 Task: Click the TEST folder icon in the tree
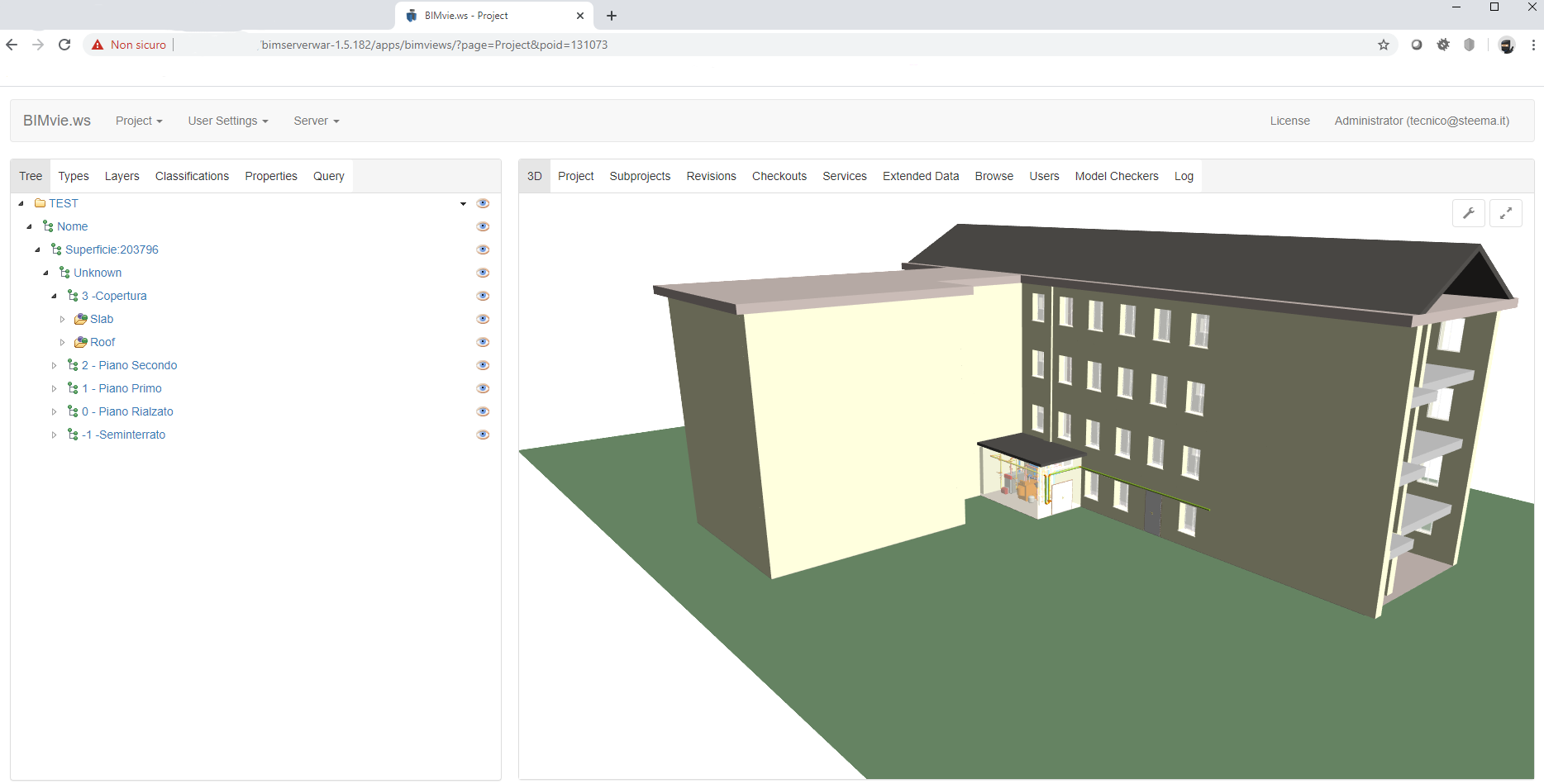pyautogui.click(x=40, y=202)
